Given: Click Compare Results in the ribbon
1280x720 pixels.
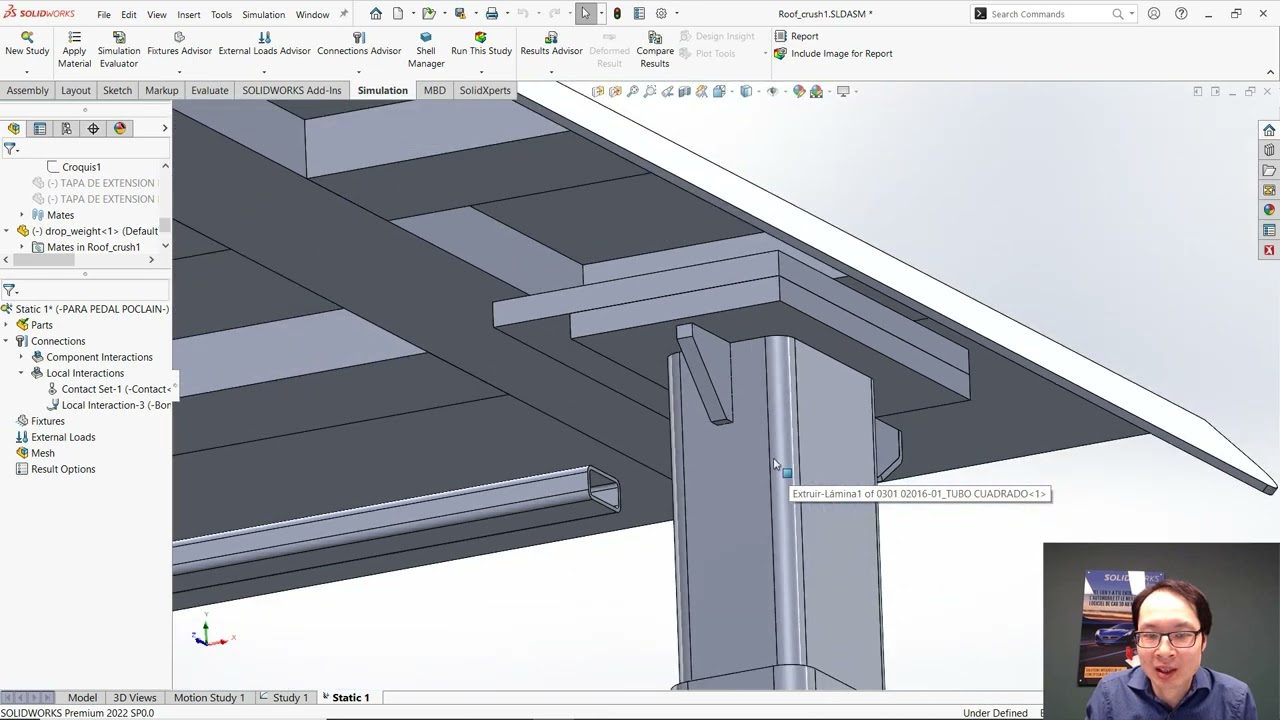Looking at the screenshot, I should pyautogui.click(x=655, y=50).
